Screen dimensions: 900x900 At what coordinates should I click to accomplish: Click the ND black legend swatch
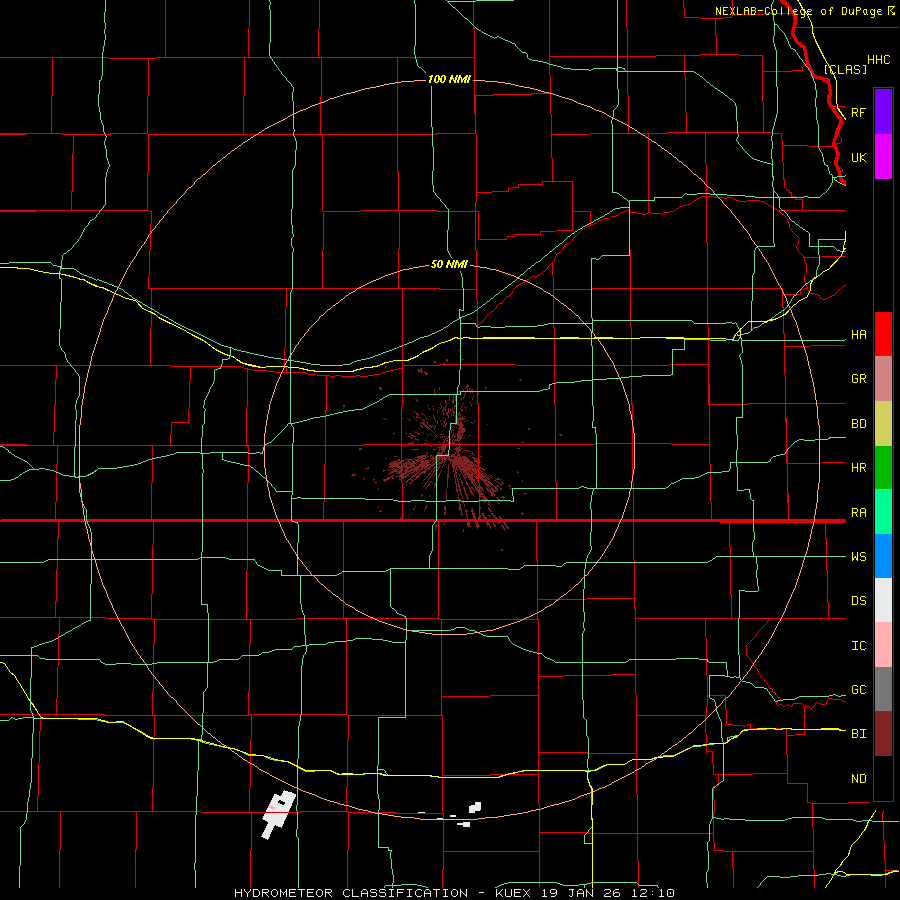pyautogui.click(x=883, y=778)
